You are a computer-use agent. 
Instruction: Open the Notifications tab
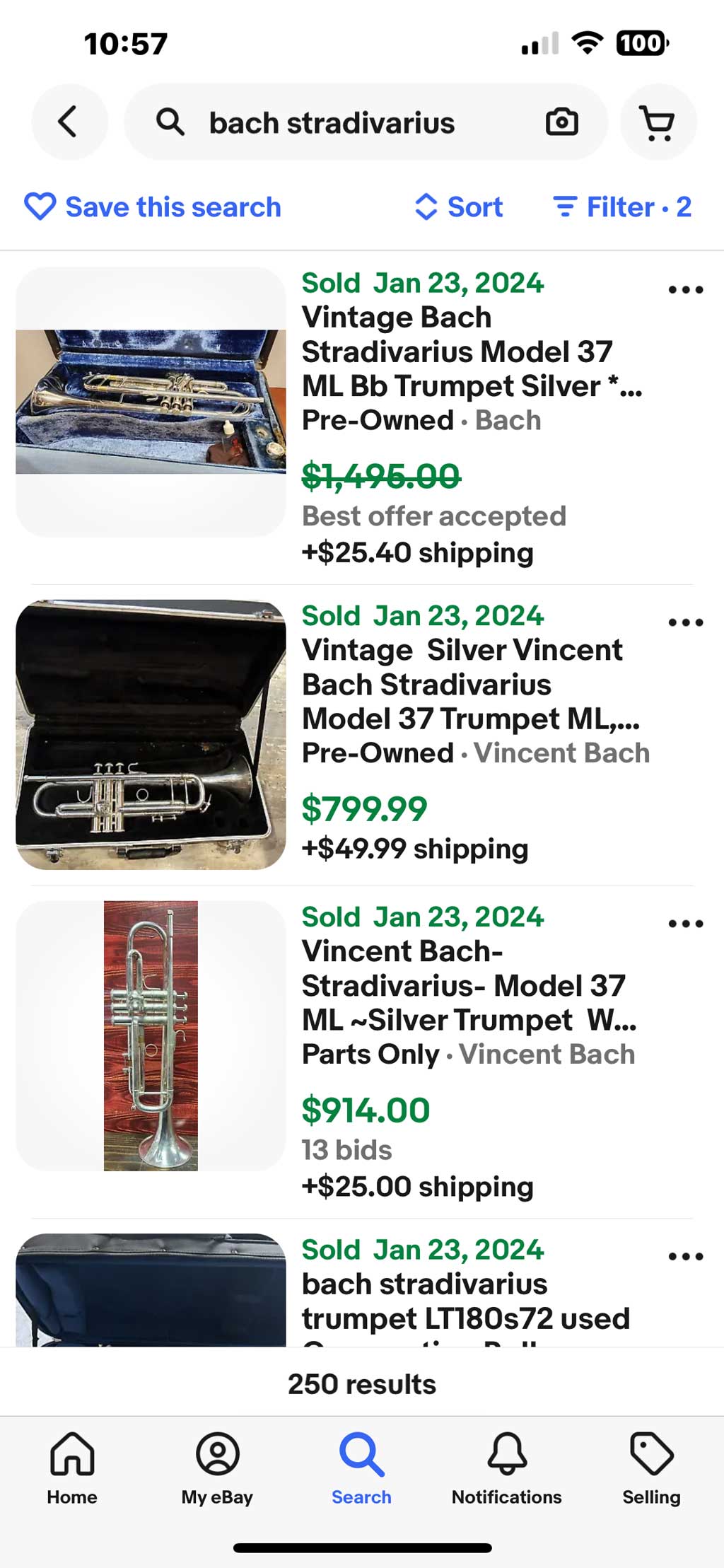point(506,1468)
